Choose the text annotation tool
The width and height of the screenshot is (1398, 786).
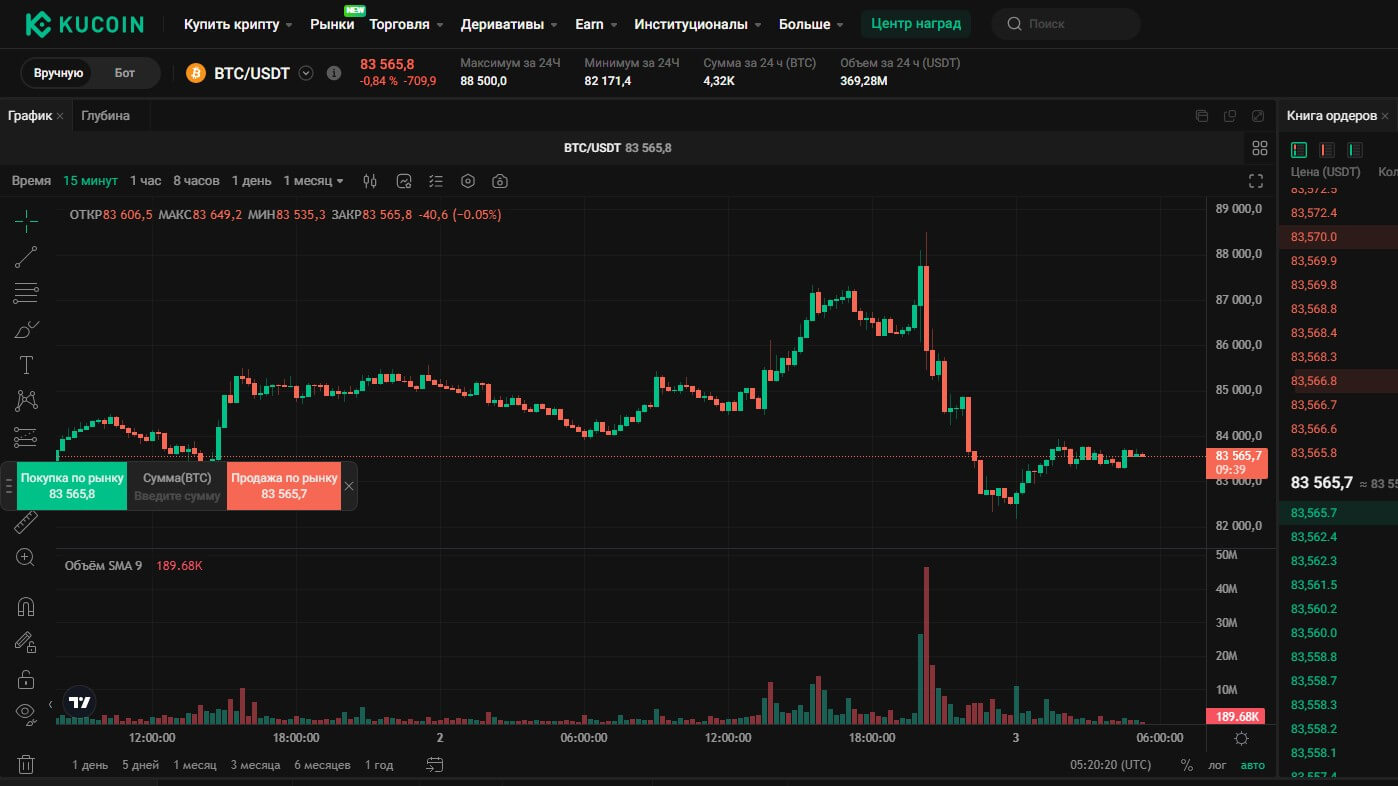coord(26,365)
